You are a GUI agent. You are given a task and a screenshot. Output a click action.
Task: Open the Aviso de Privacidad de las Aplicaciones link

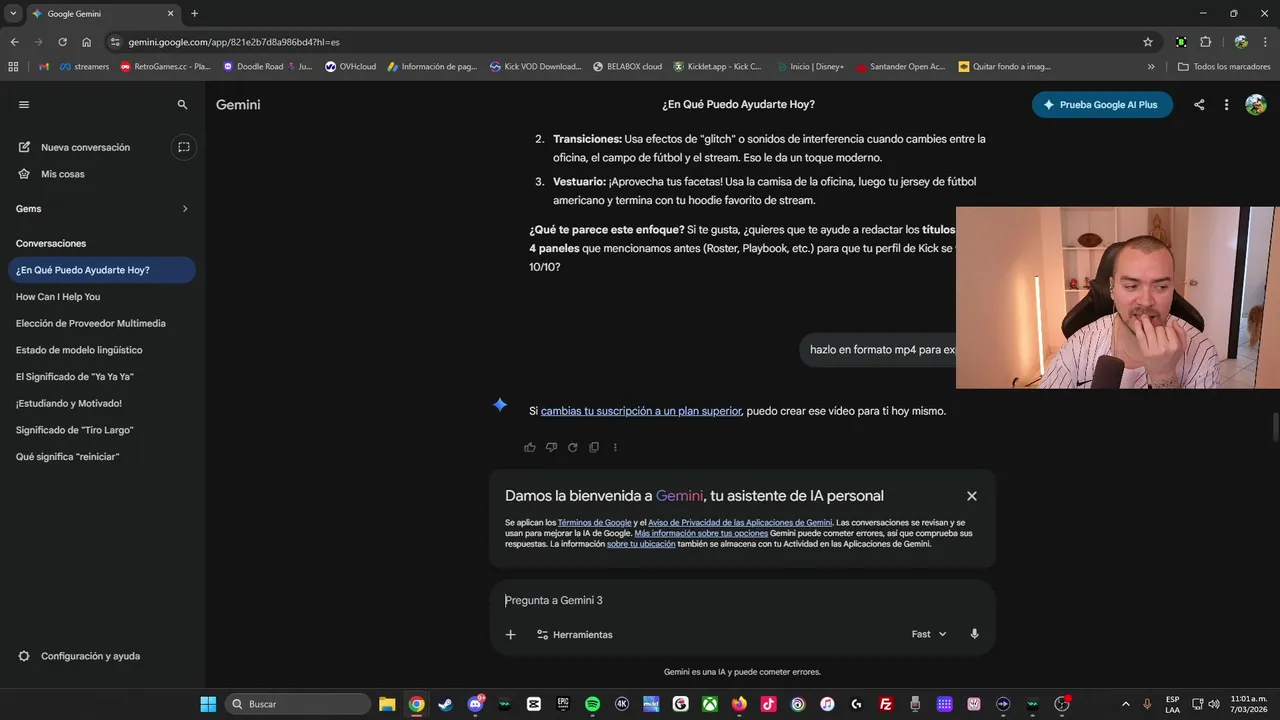[740, 523]
